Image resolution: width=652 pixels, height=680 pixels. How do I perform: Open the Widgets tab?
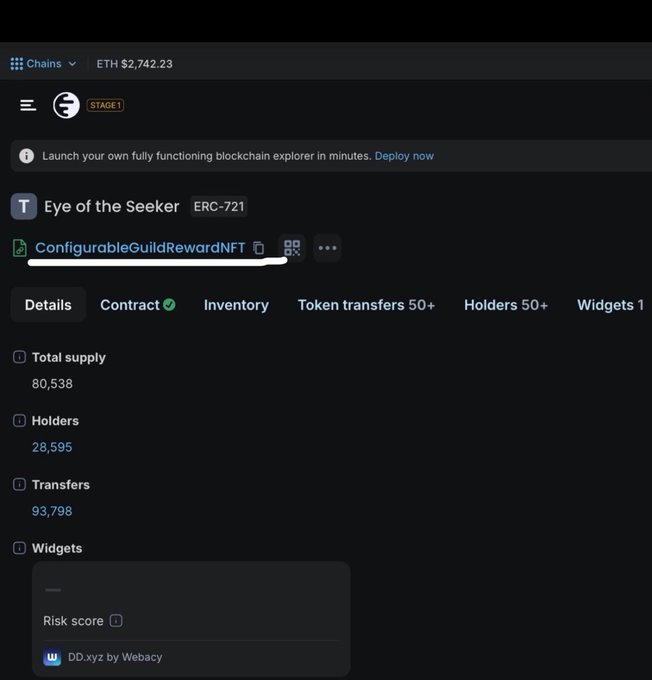coord(610,305)
